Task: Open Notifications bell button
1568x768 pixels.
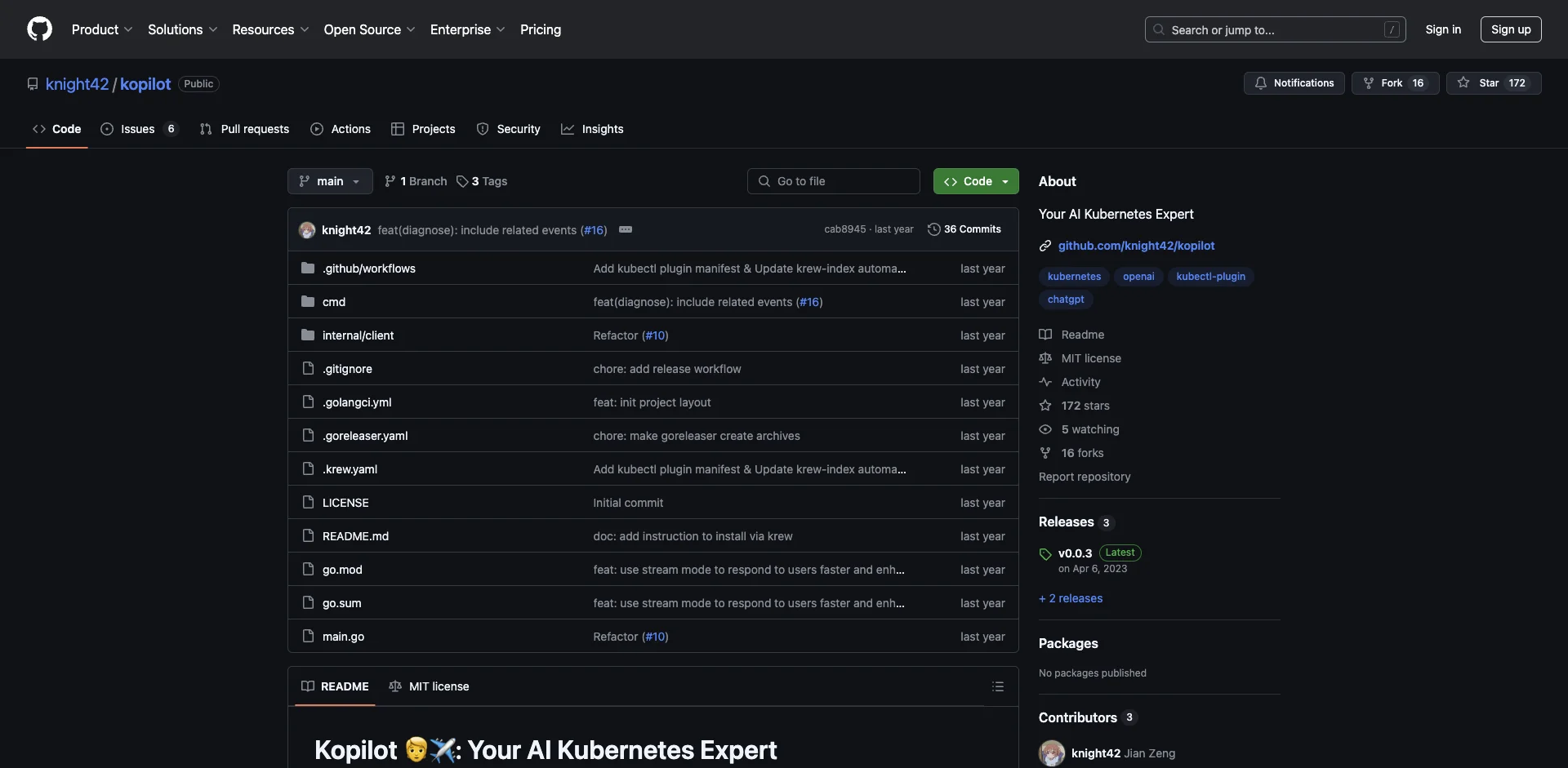Action: point(1294,83)
